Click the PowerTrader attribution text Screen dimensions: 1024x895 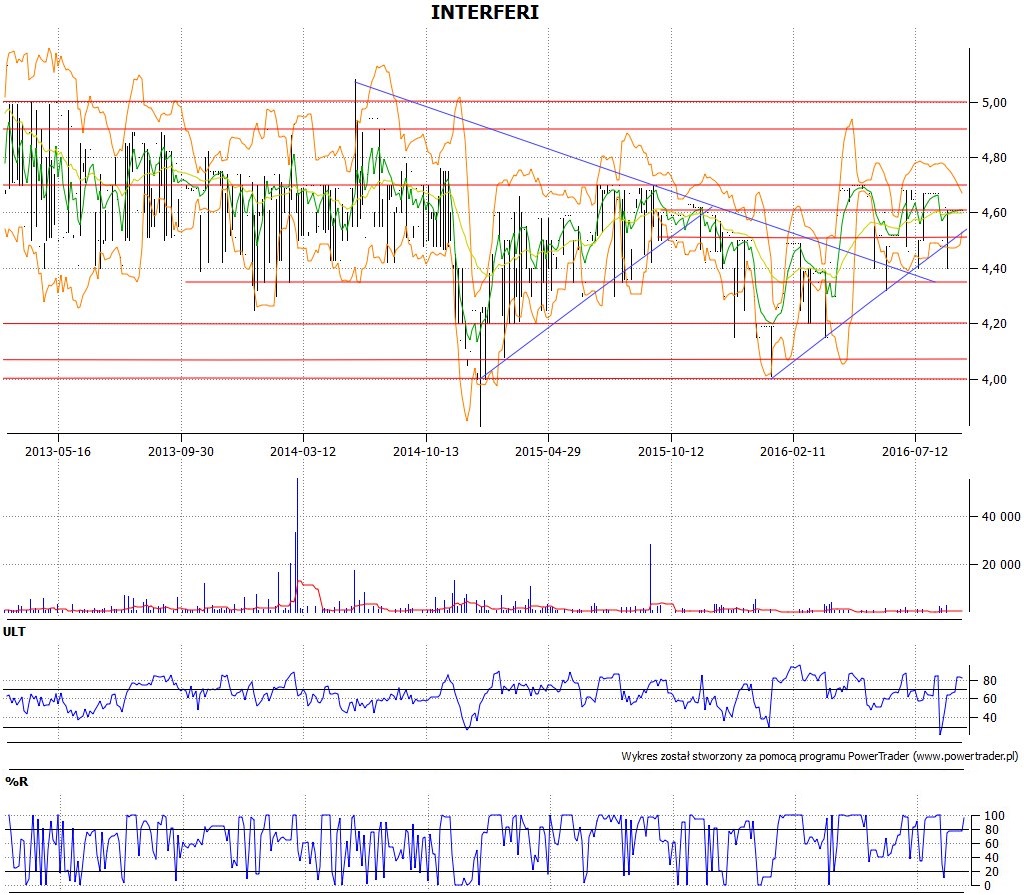pyautogui.click(x=820, y=756)
